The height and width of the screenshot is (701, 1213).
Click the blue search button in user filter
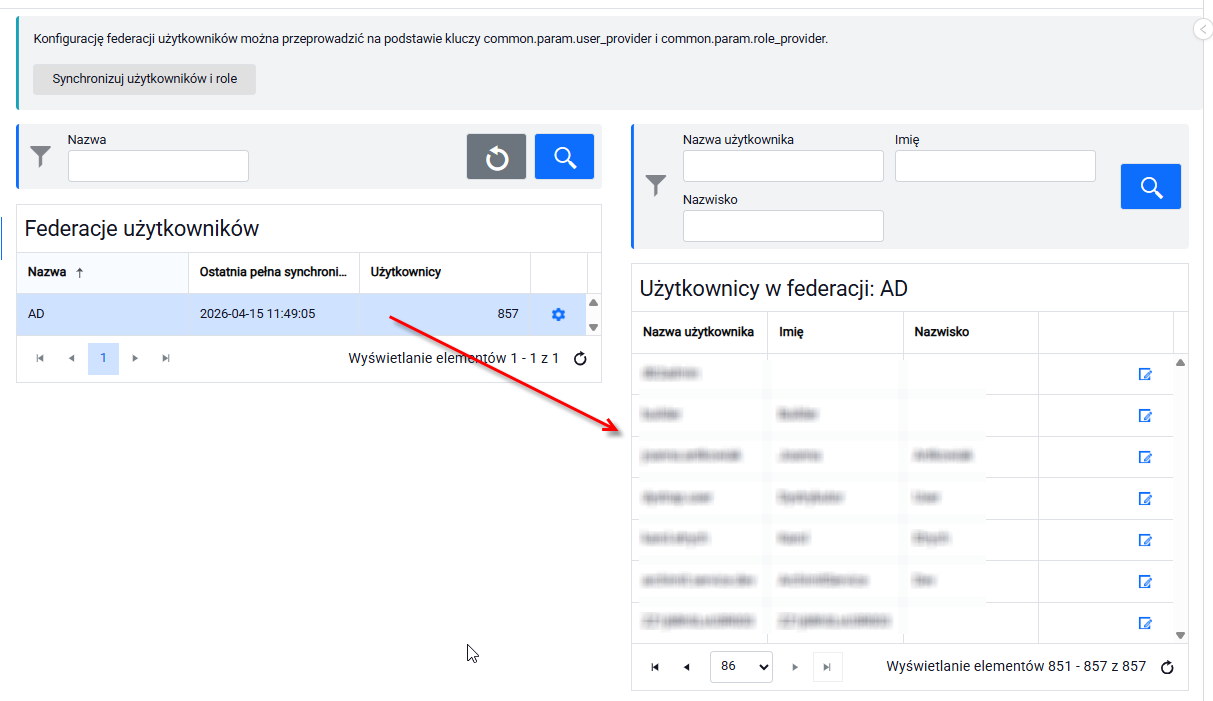pyautogui.click(x=1151, y=186)
